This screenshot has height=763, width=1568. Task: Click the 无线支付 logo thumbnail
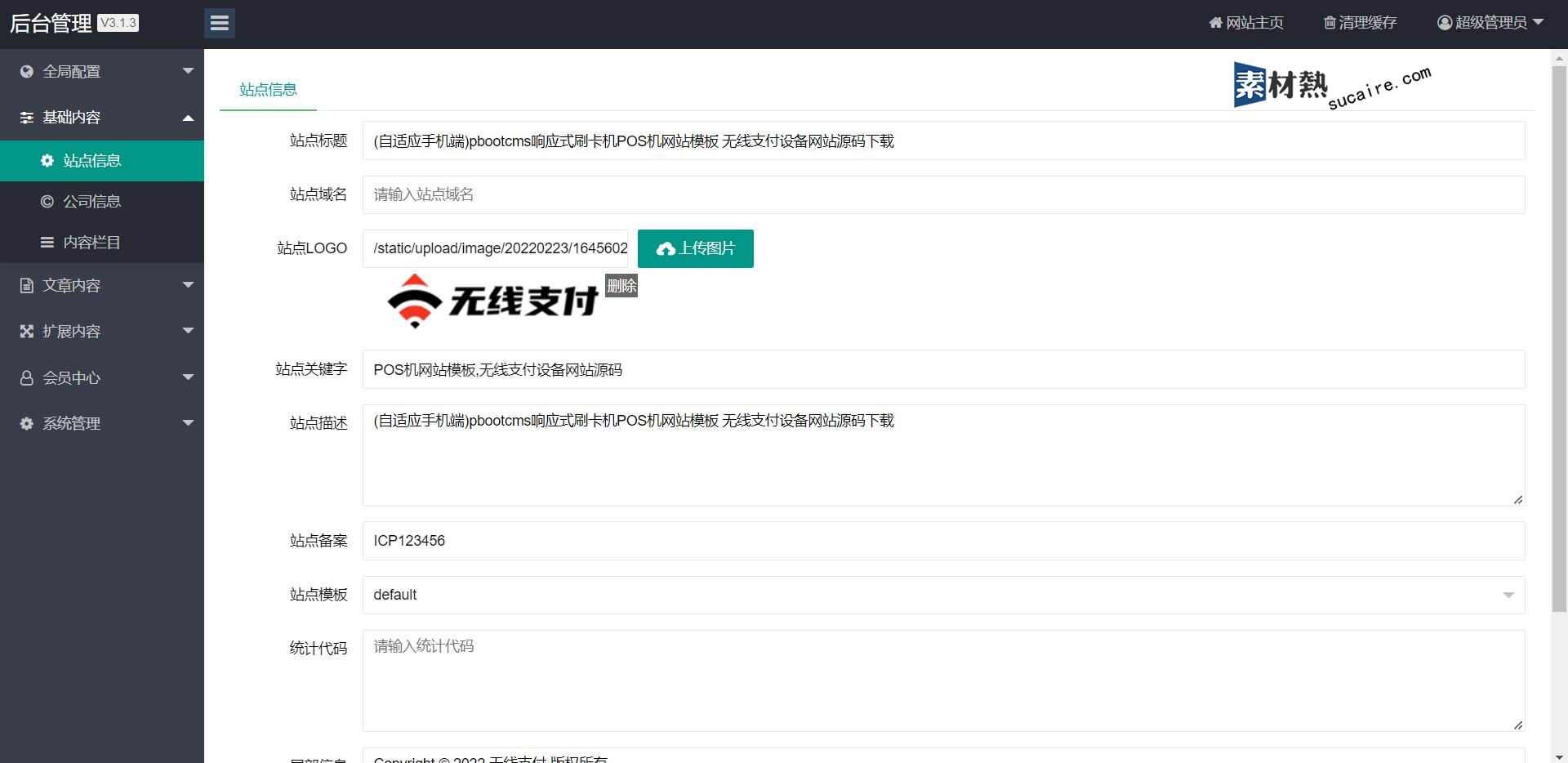(x=492, y=301)
